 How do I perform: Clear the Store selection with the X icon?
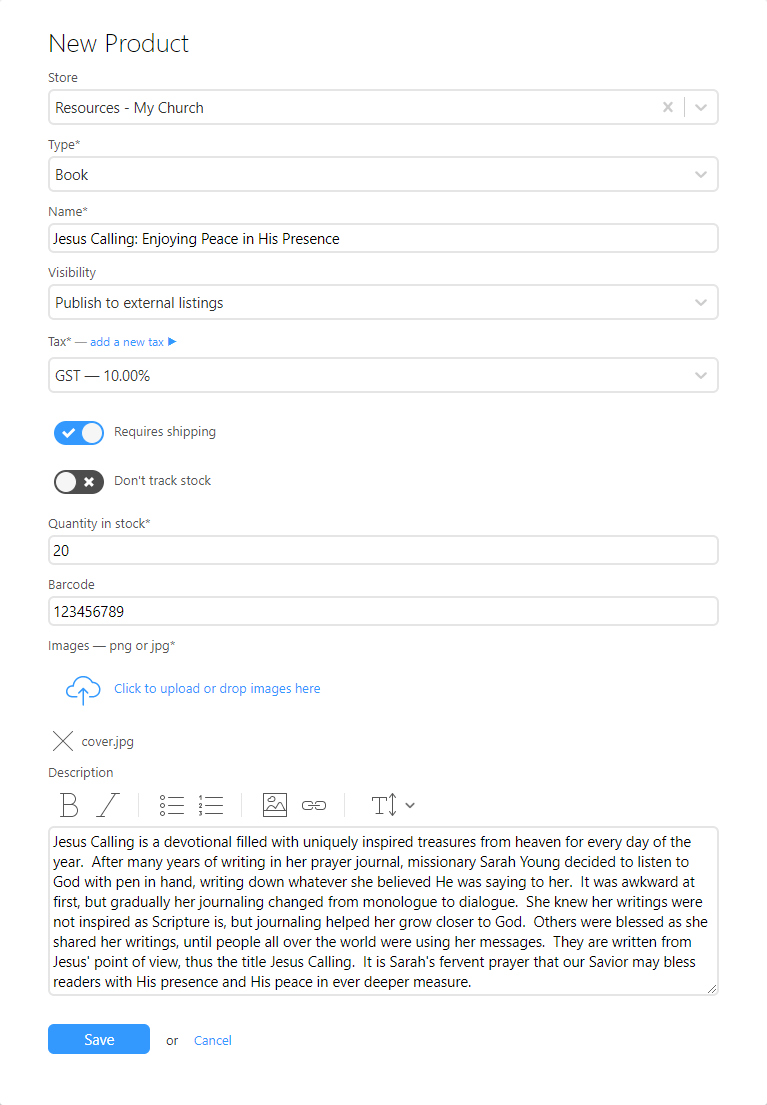pos(668,107)
